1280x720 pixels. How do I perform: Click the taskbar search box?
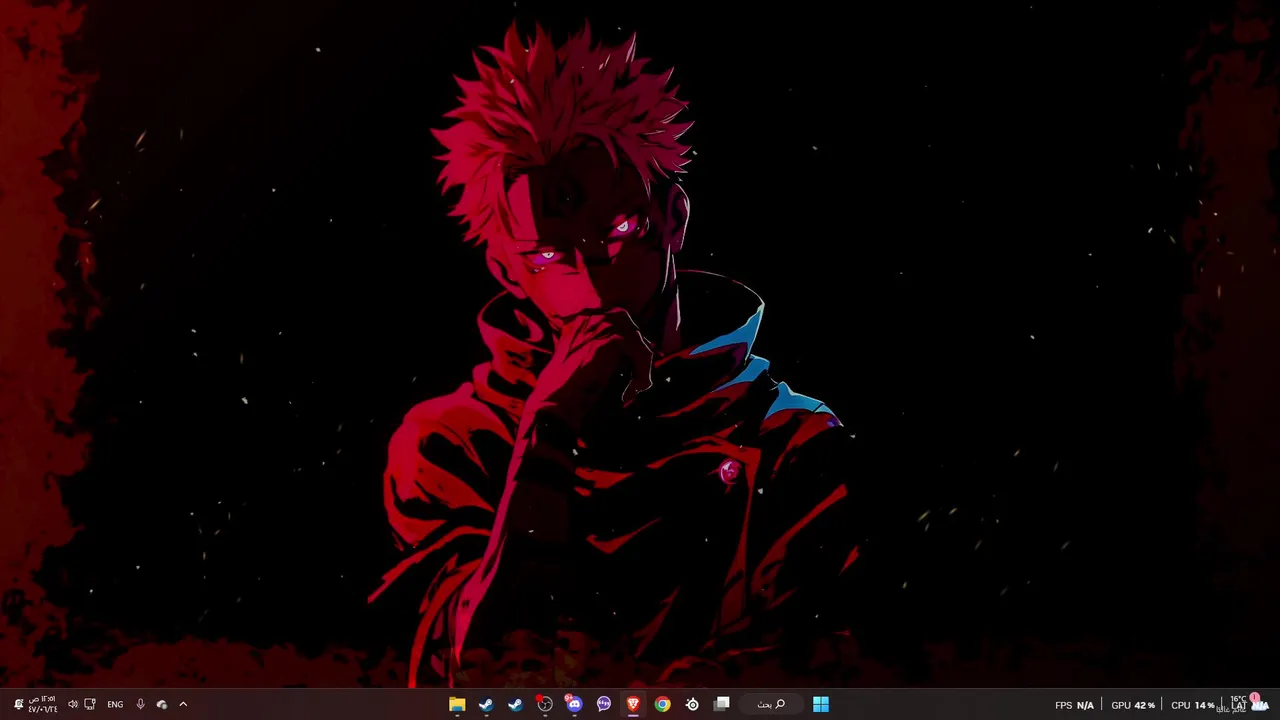click(x=770, y=704)
